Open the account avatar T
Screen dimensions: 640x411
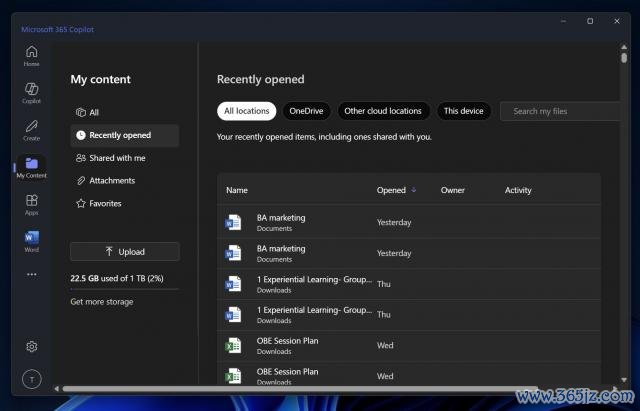click(x=31, y=380)
